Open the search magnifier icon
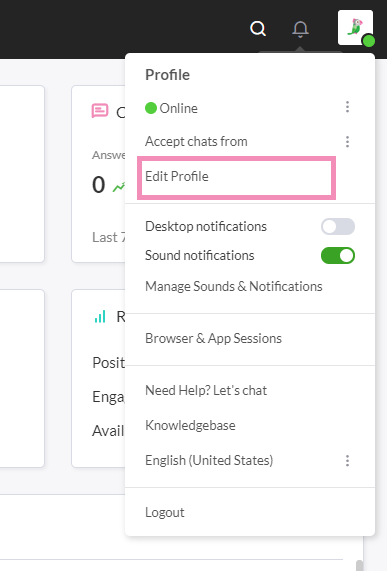The image size is (387, 571). point(258,28)
